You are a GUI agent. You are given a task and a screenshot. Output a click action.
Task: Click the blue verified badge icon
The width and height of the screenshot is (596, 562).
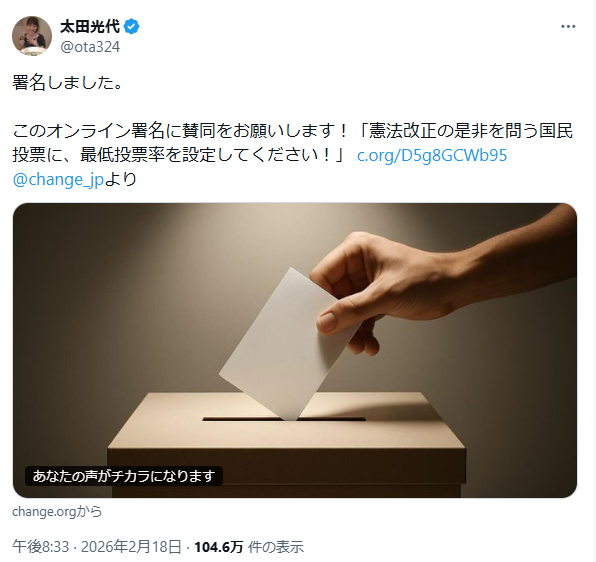click(132, 27)
